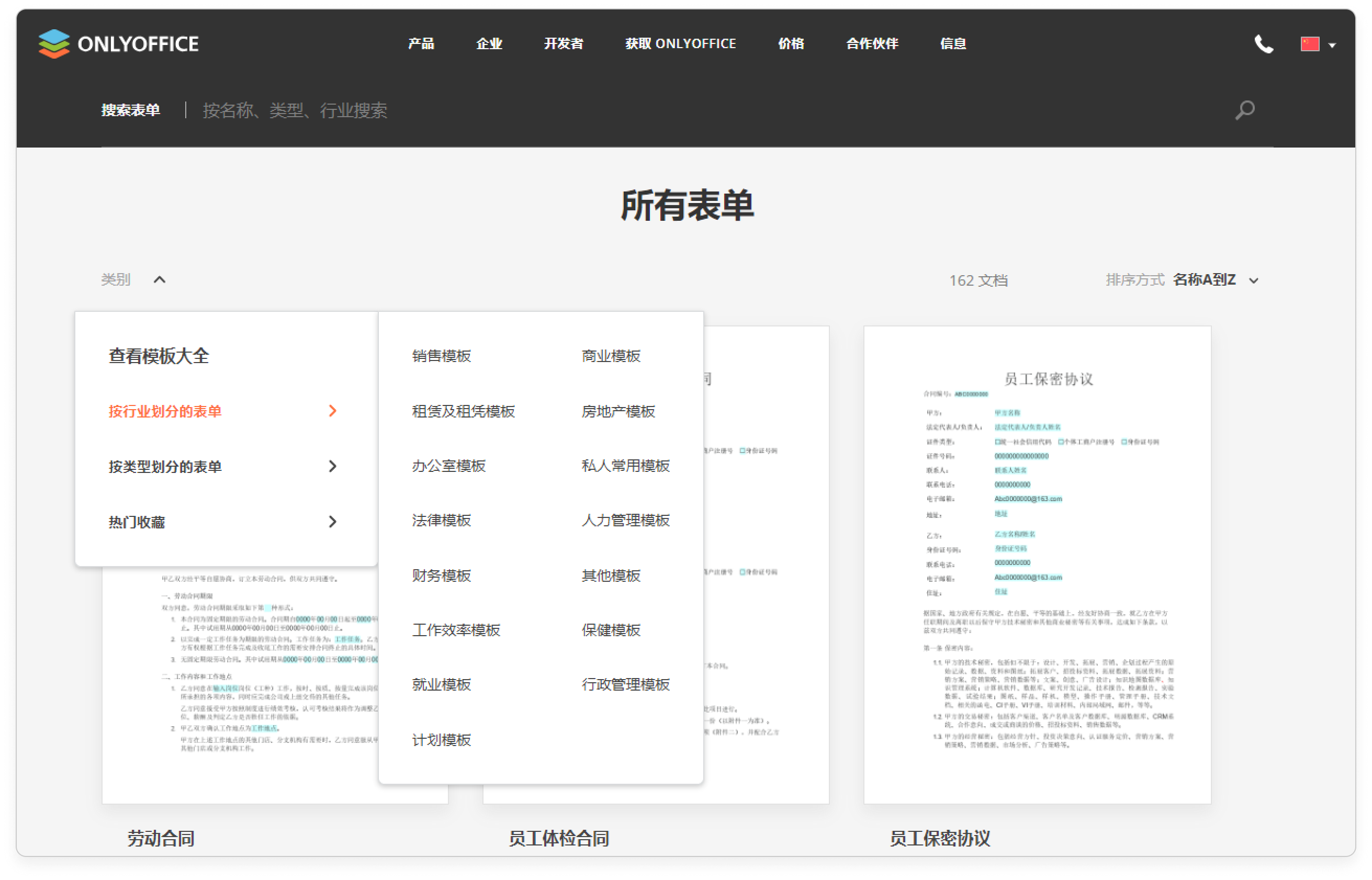Click the 员工体检合同 title
This screenshot has height=880, width=1372.
coord(559,839)
